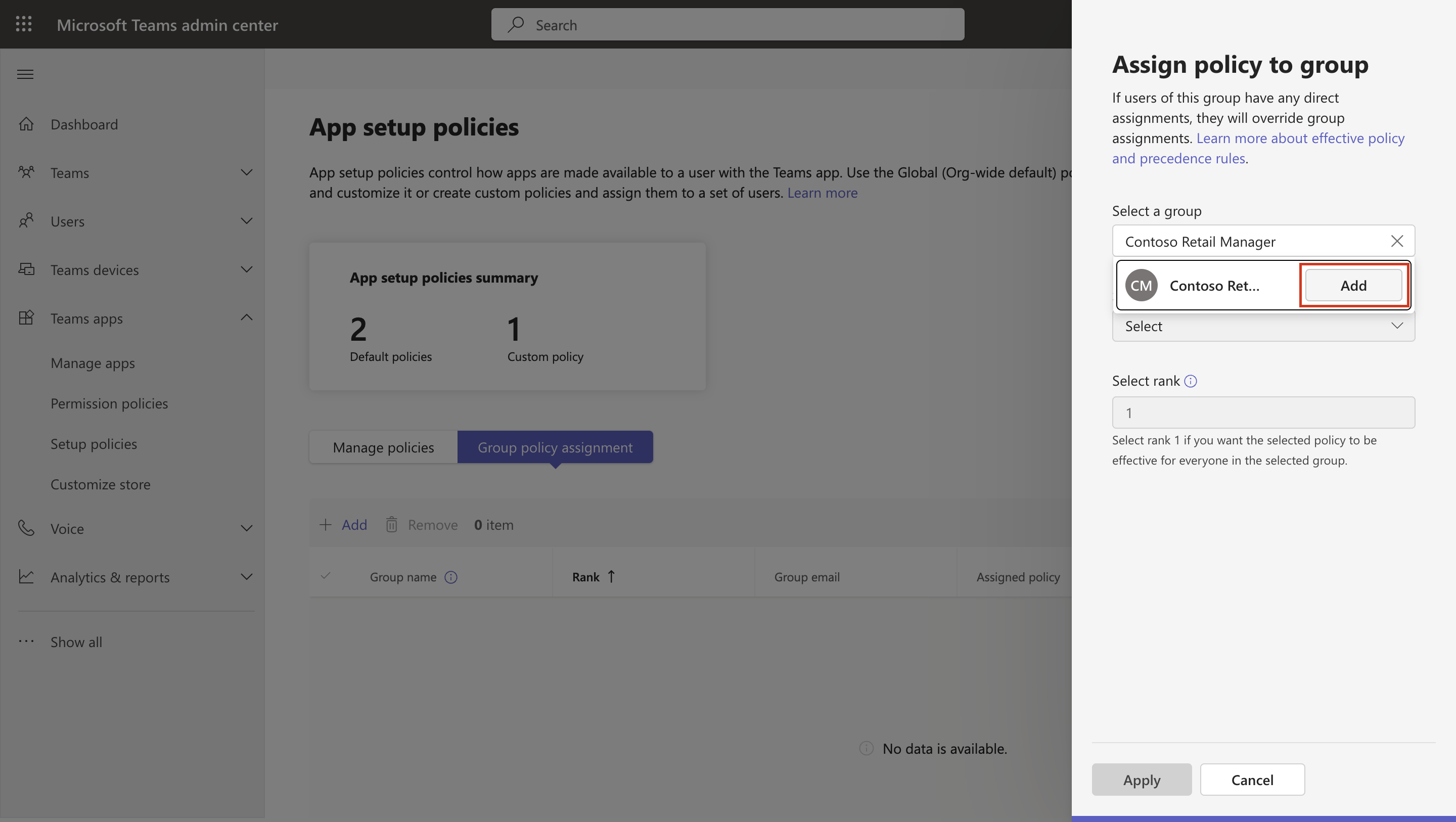
Task: Expand the Teams devices section
Action: coord(246,269)
